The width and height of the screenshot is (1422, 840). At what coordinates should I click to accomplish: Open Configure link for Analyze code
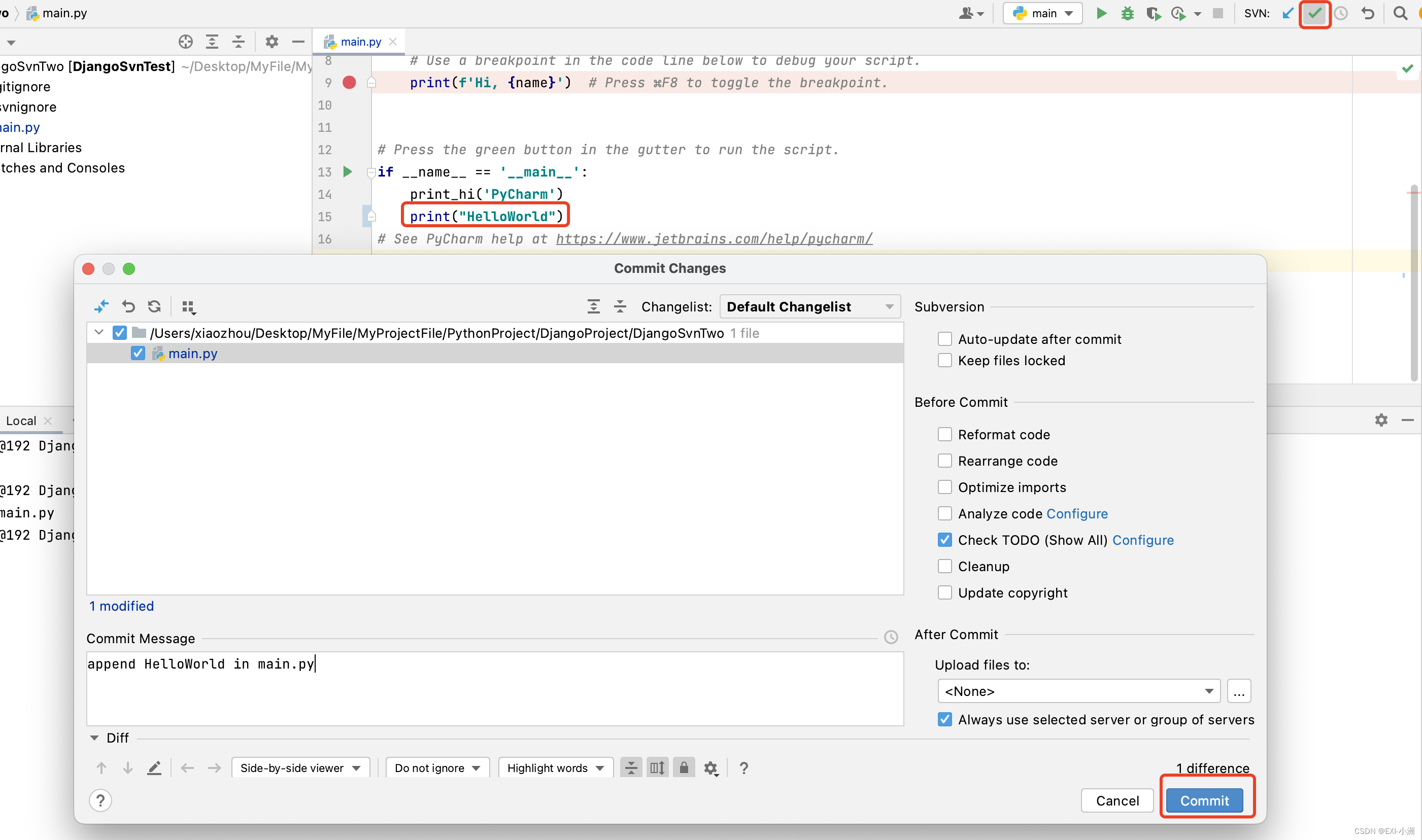tap(1077, 513)
